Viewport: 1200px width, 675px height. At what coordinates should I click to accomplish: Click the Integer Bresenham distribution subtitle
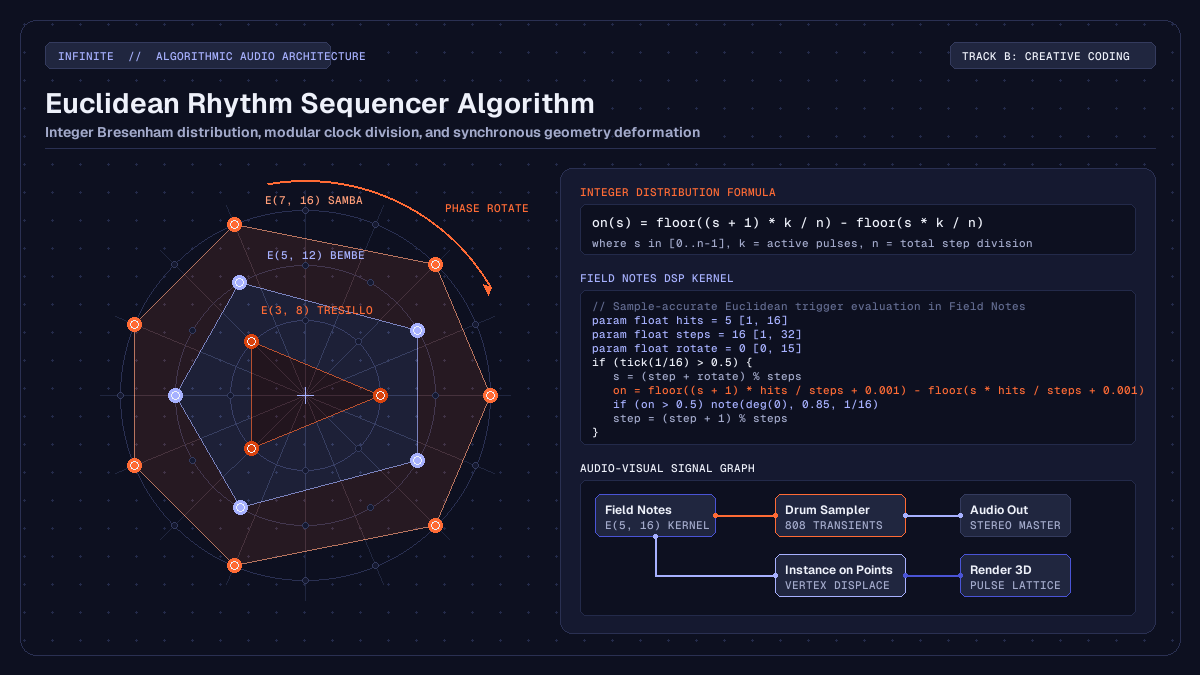(x=372, y=132)
